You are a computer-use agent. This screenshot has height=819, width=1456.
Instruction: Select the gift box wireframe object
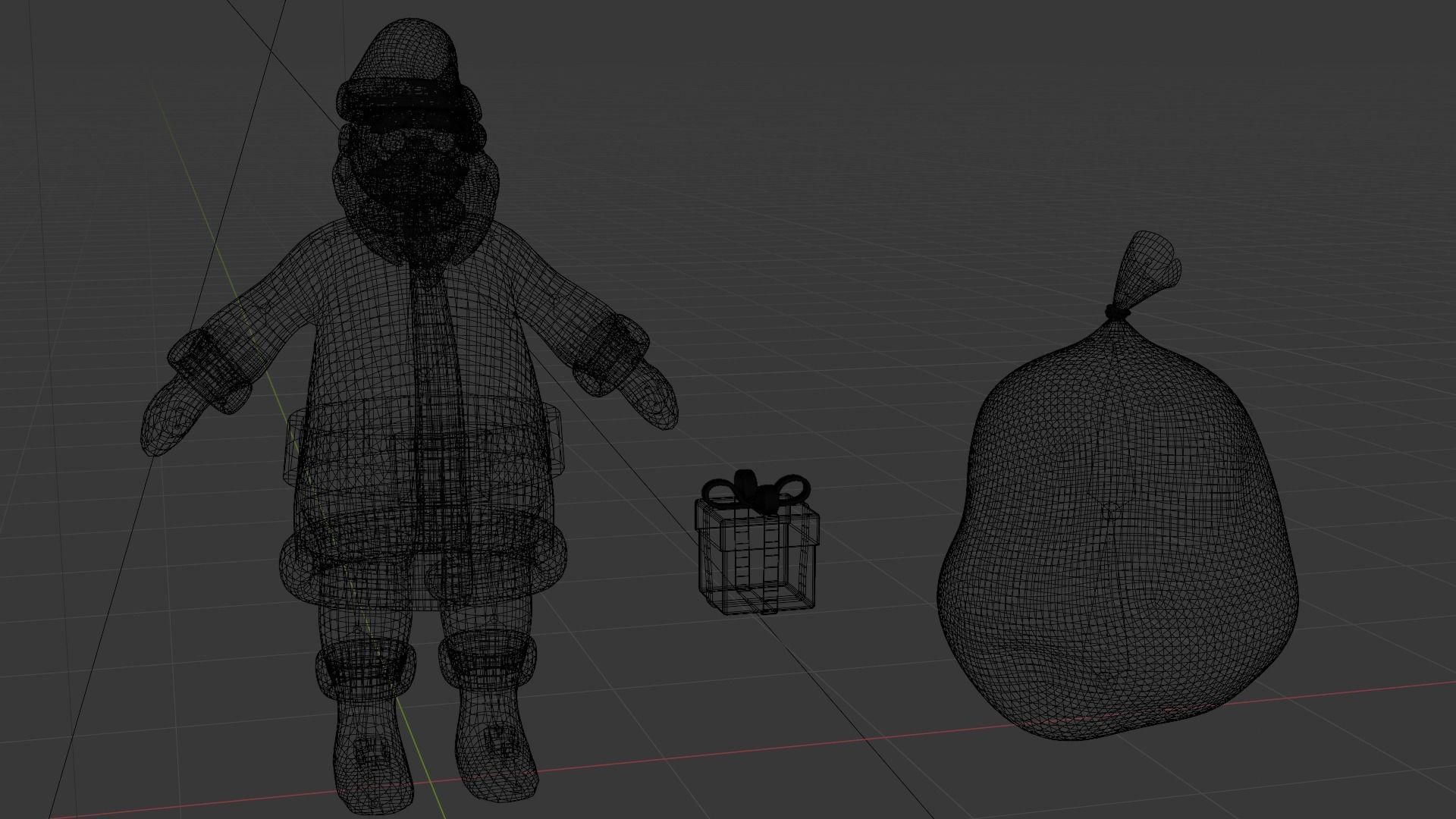point(757,543)
